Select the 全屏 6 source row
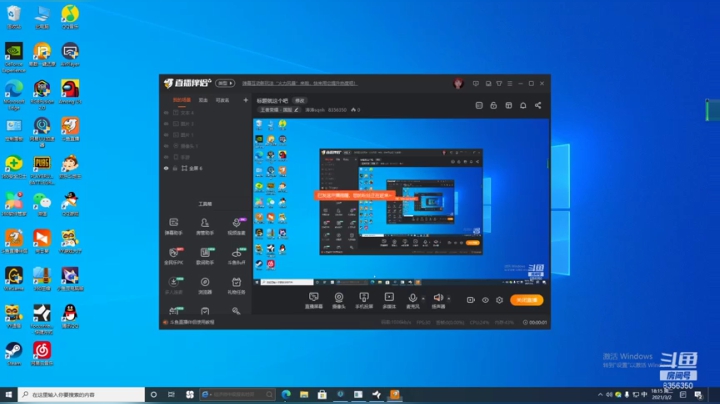Image resolution: width=720 pixels, height=404 pixels. 206,168
